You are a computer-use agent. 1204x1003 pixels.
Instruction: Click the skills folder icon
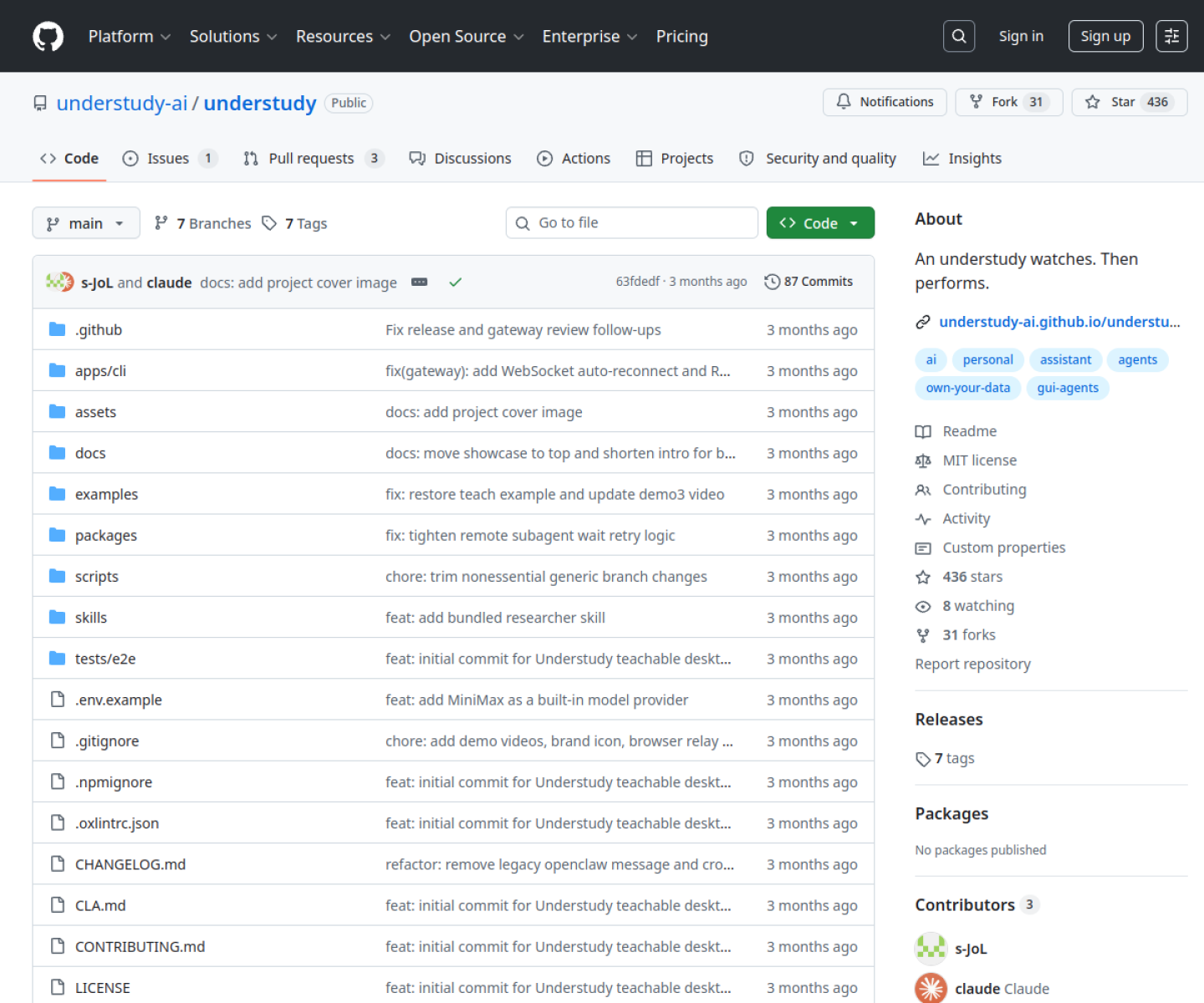pyautogui.click(x=58, y=617)
